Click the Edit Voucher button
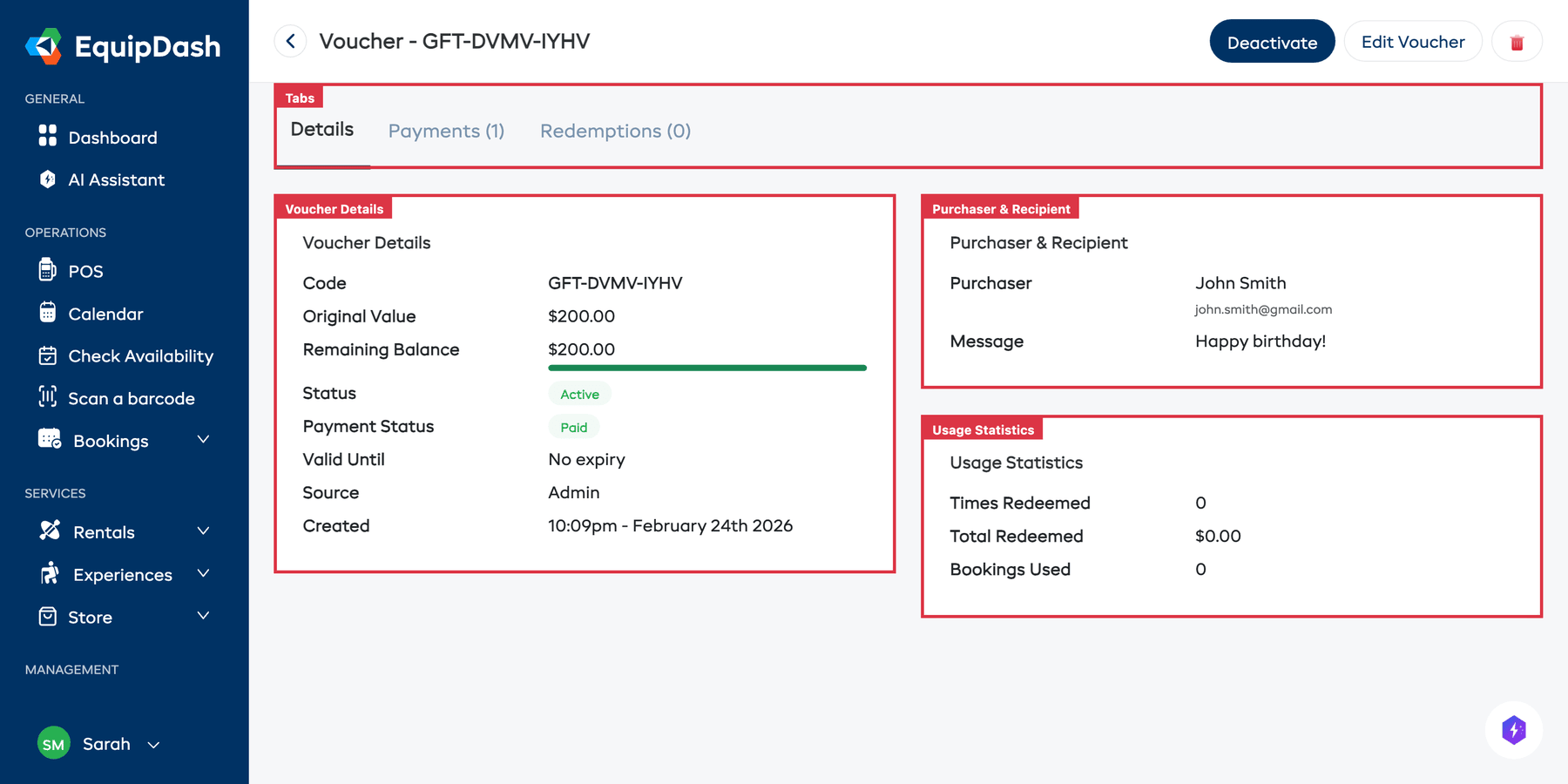 [x=1412, y=41]
